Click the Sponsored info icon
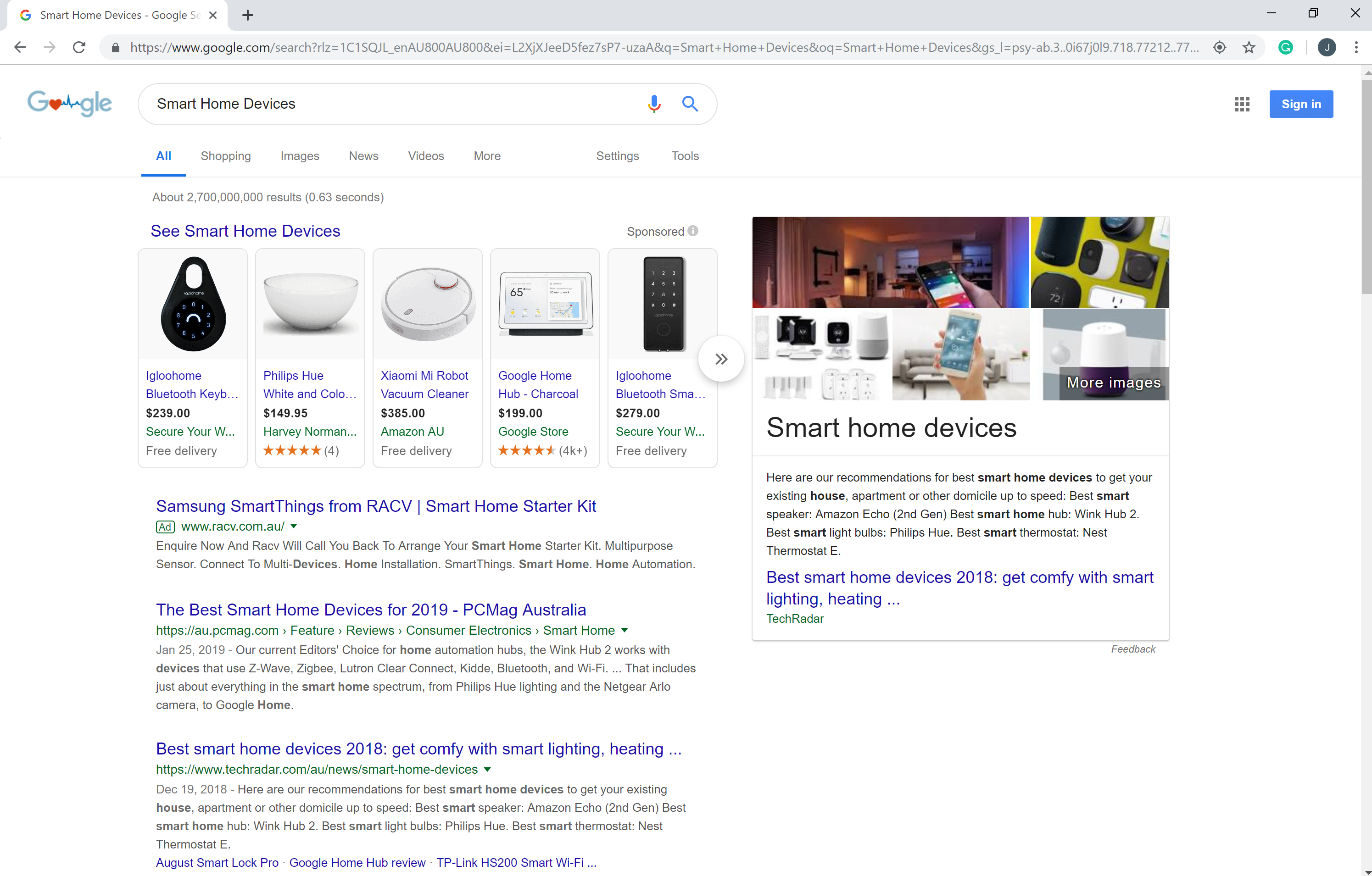The width and height of the screenshot is (1372, 876). 693,231
